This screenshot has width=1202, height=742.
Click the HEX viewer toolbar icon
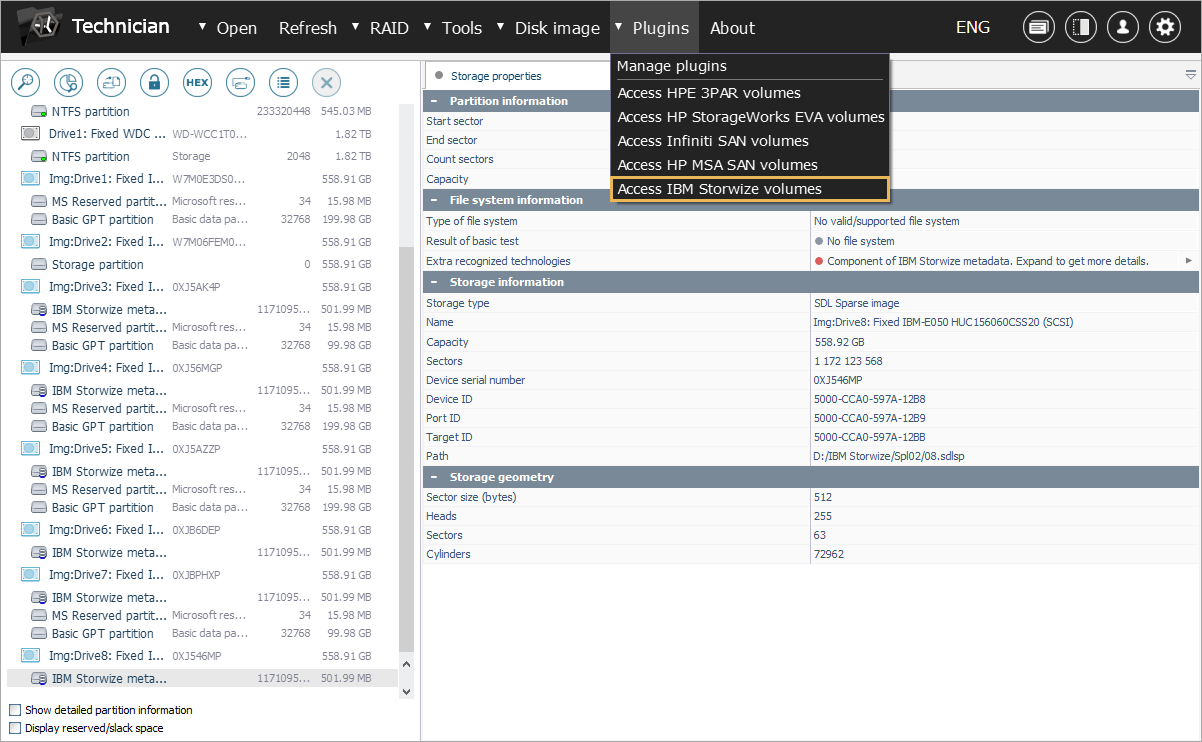click(197, 82)
